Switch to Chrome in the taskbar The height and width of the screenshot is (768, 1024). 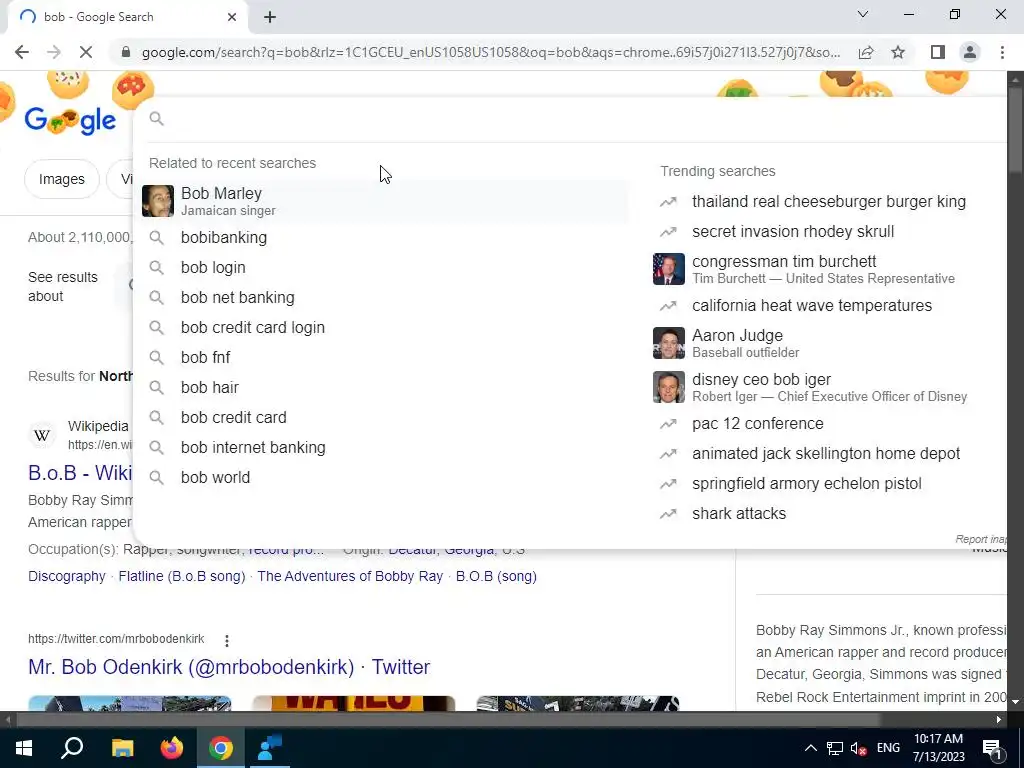[x=221, y=748]
